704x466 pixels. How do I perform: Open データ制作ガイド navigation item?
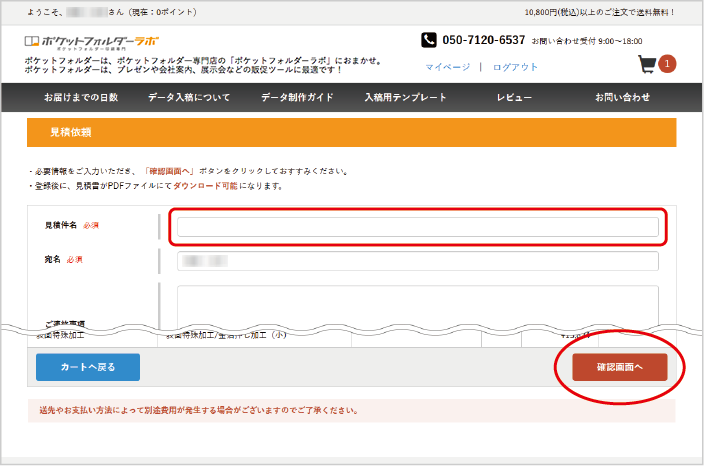coord(297,97)
